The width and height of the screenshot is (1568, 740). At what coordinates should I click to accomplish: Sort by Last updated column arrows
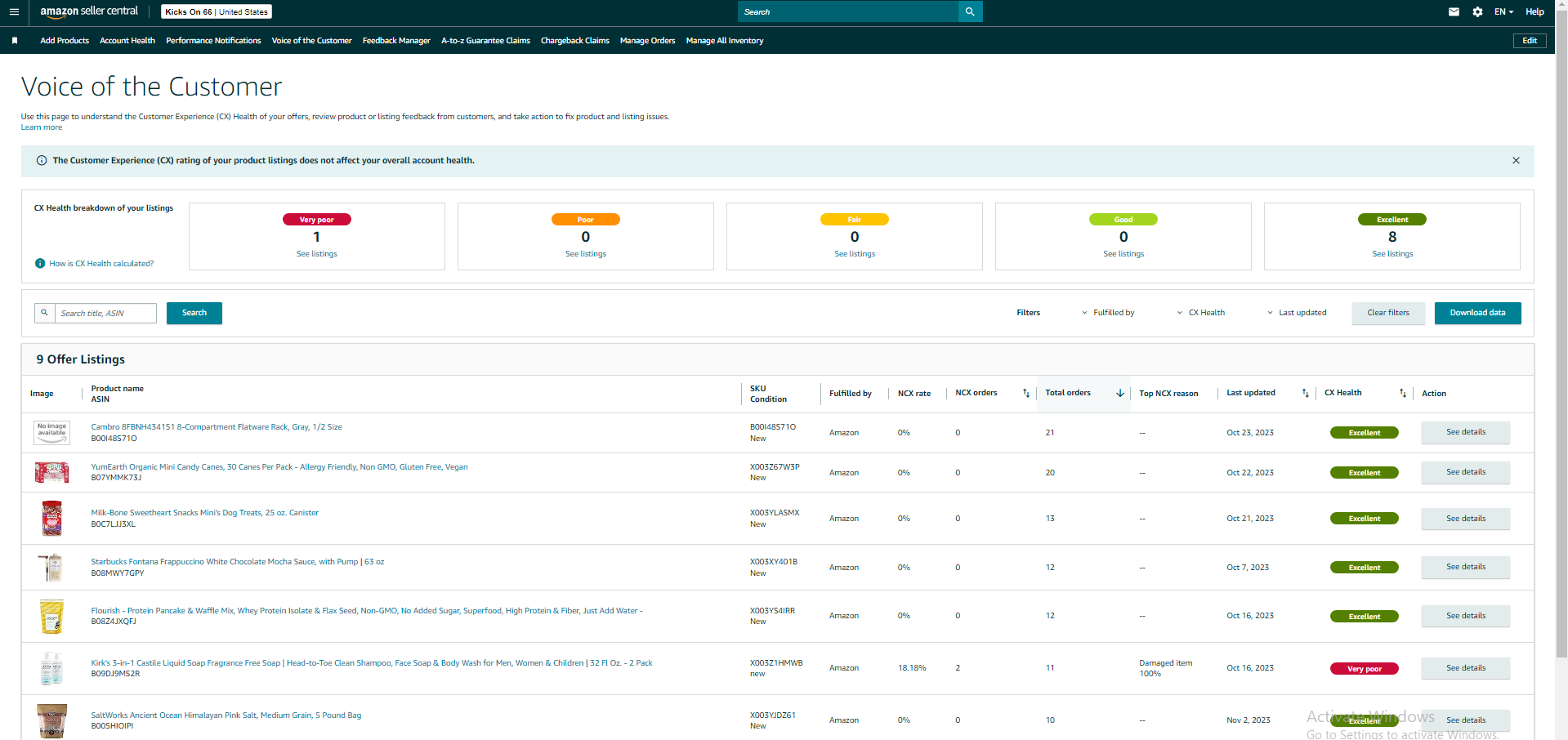click(x=1305, y=394)
